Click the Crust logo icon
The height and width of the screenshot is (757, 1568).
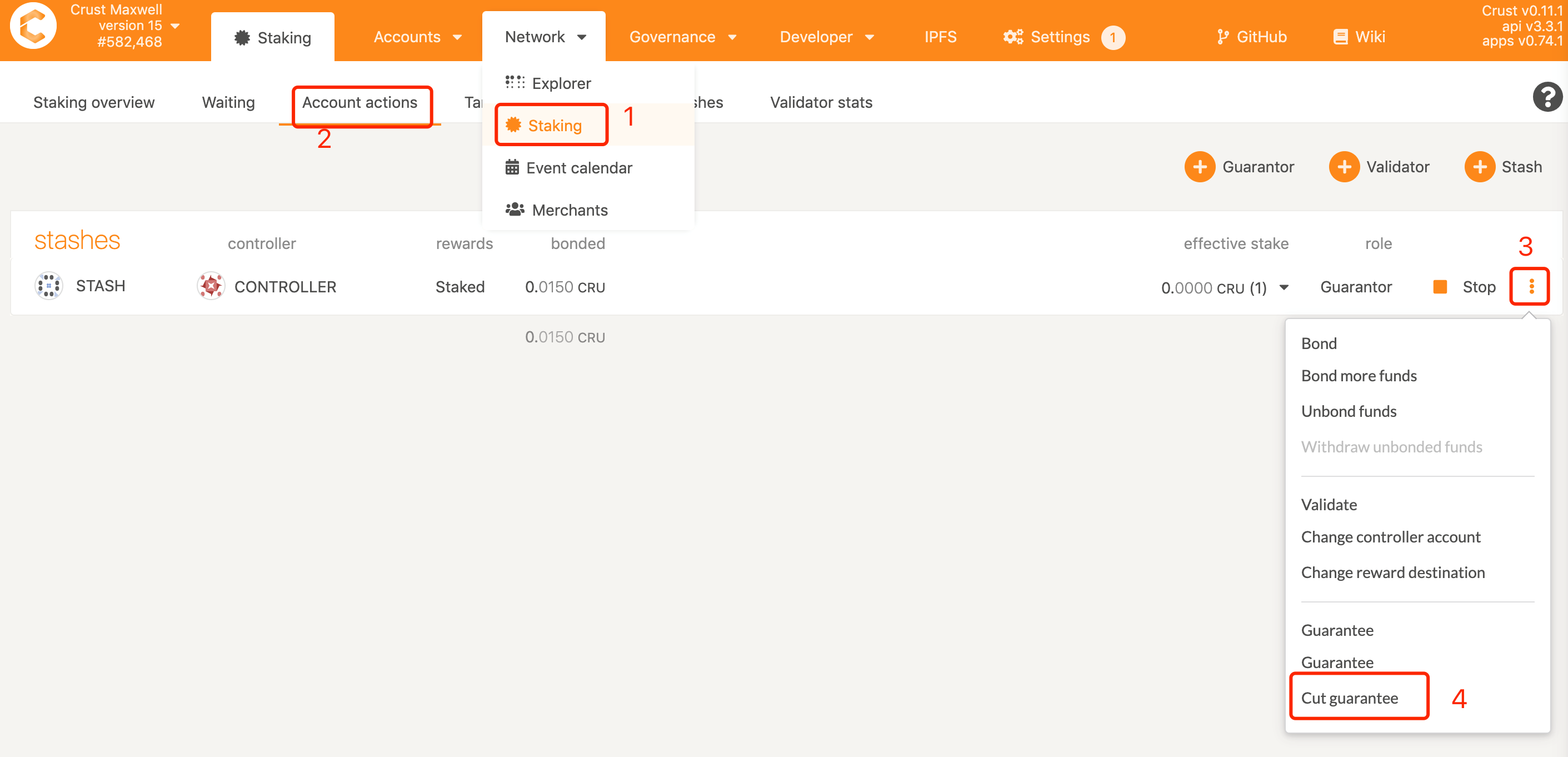point(33,26)
